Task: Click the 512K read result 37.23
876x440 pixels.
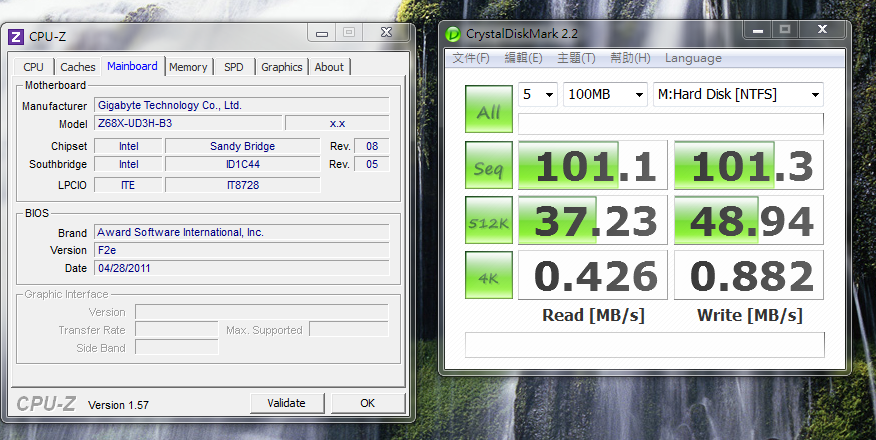Action: [x=593, y=220]
